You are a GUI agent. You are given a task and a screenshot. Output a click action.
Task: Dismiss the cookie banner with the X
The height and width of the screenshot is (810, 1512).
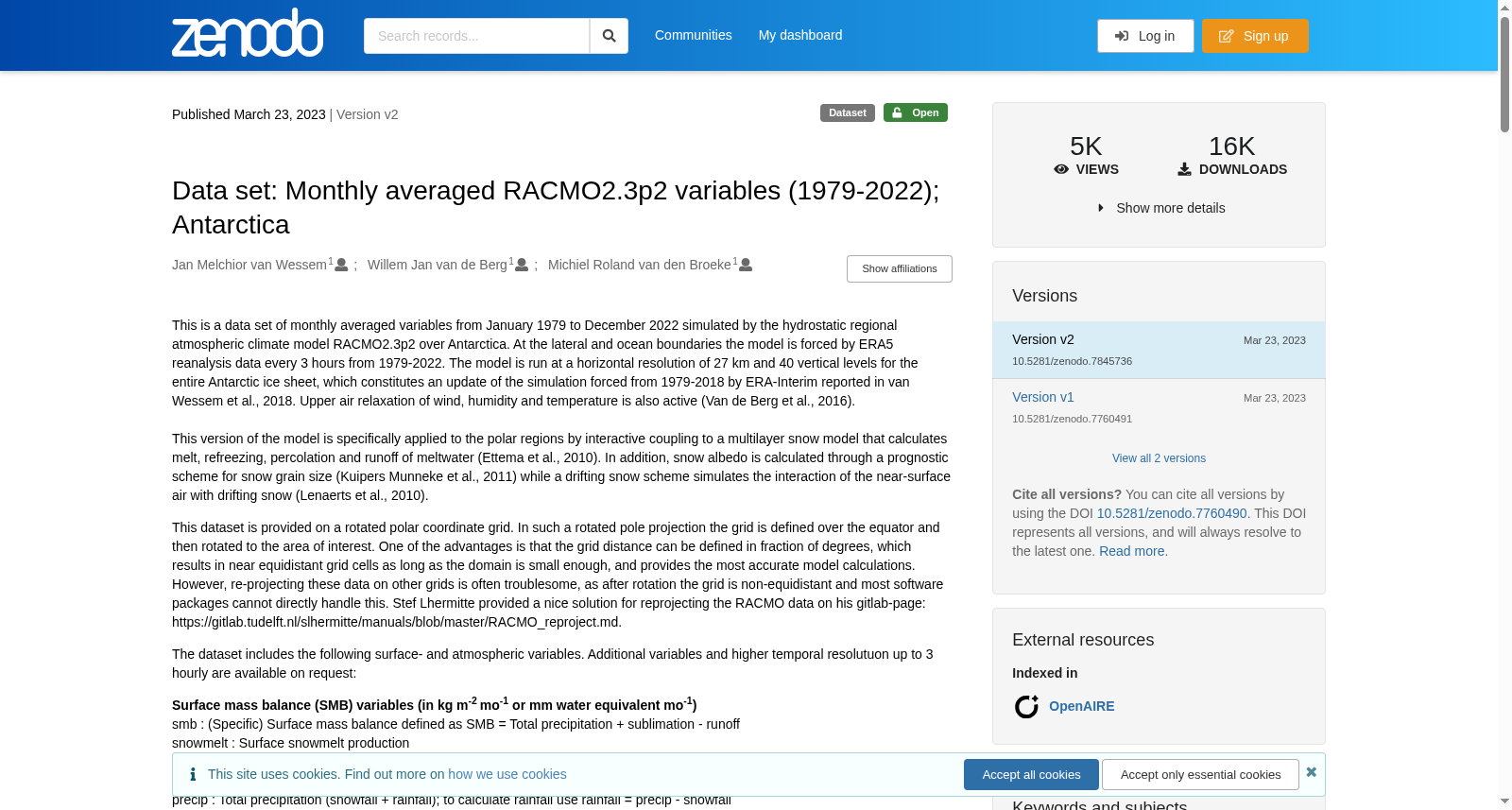(1312, 772)
